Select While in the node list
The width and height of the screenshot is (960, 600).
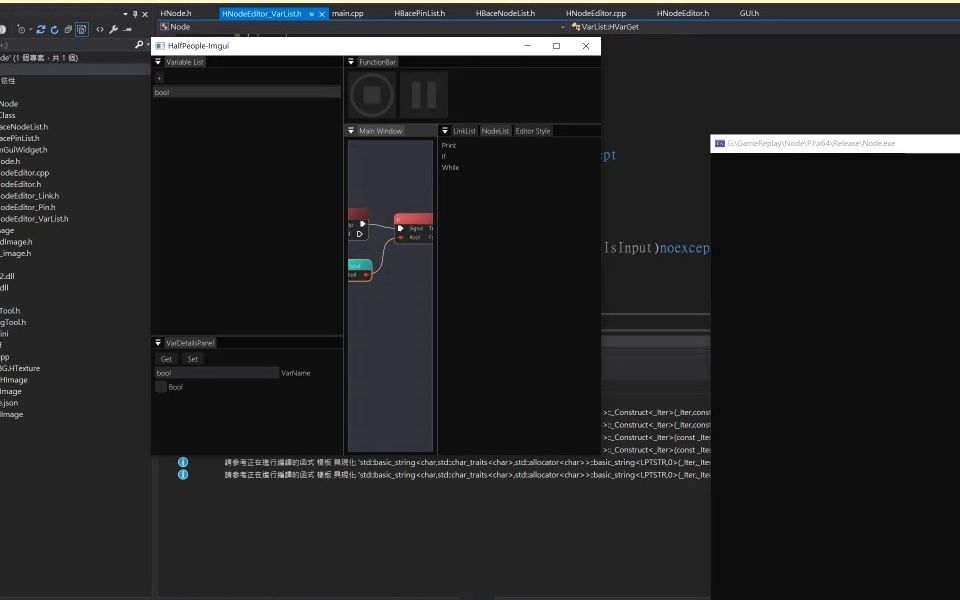tap(450, 168)
